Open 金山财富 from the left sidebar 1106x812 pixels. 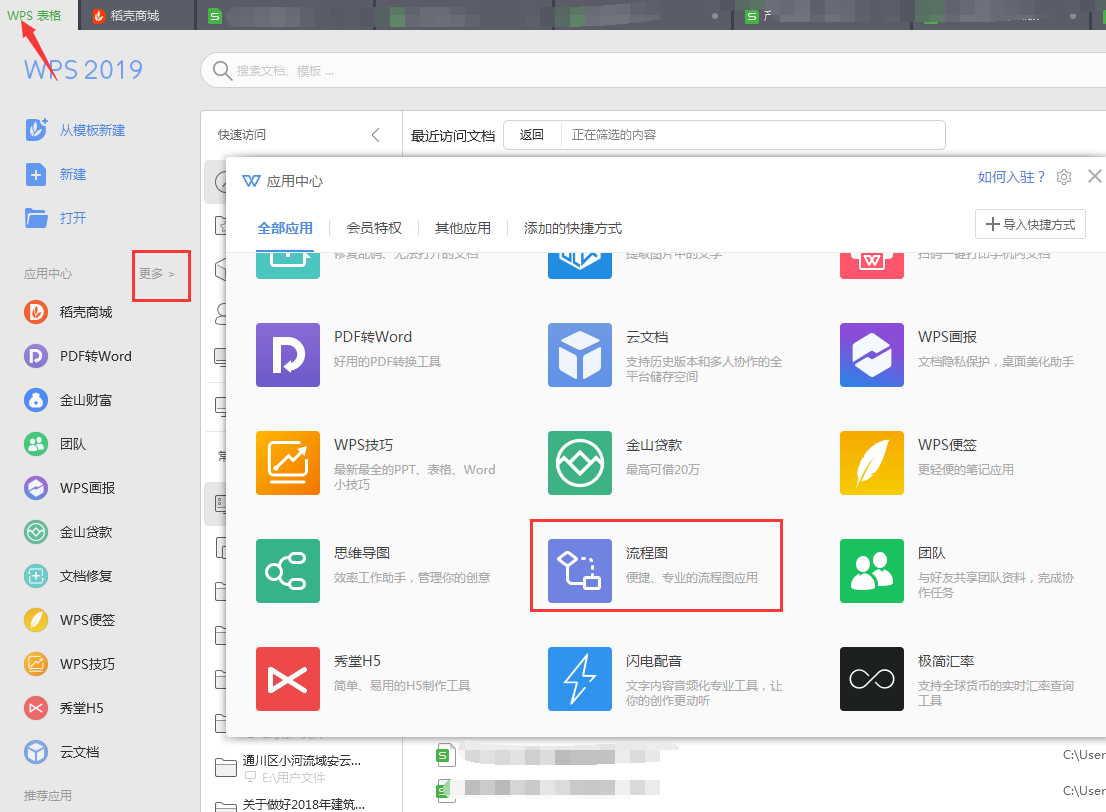point(68,400)
